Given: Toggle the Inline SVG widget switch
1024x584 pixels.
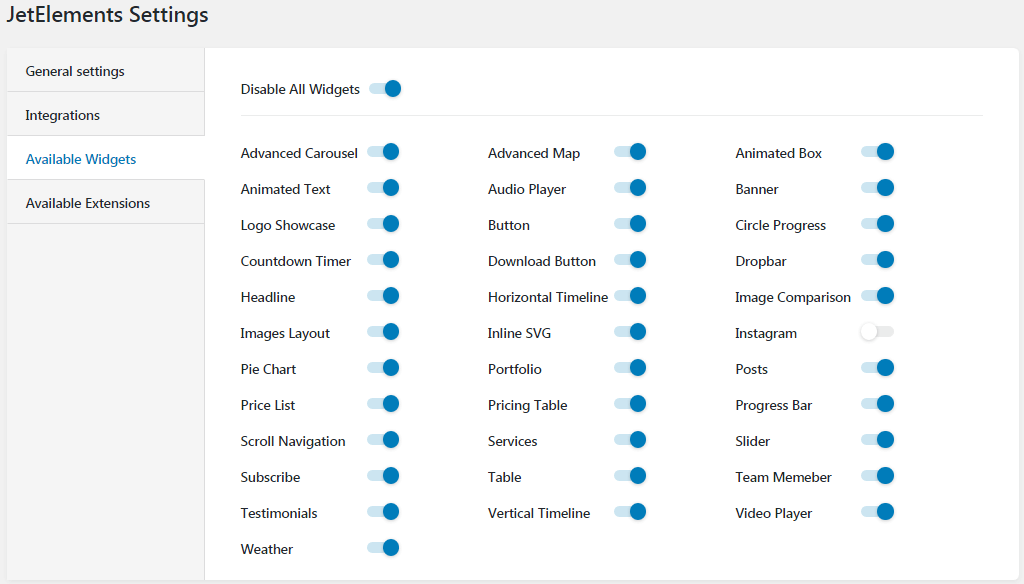Looking at the screenshot, I should pos(630,332).
